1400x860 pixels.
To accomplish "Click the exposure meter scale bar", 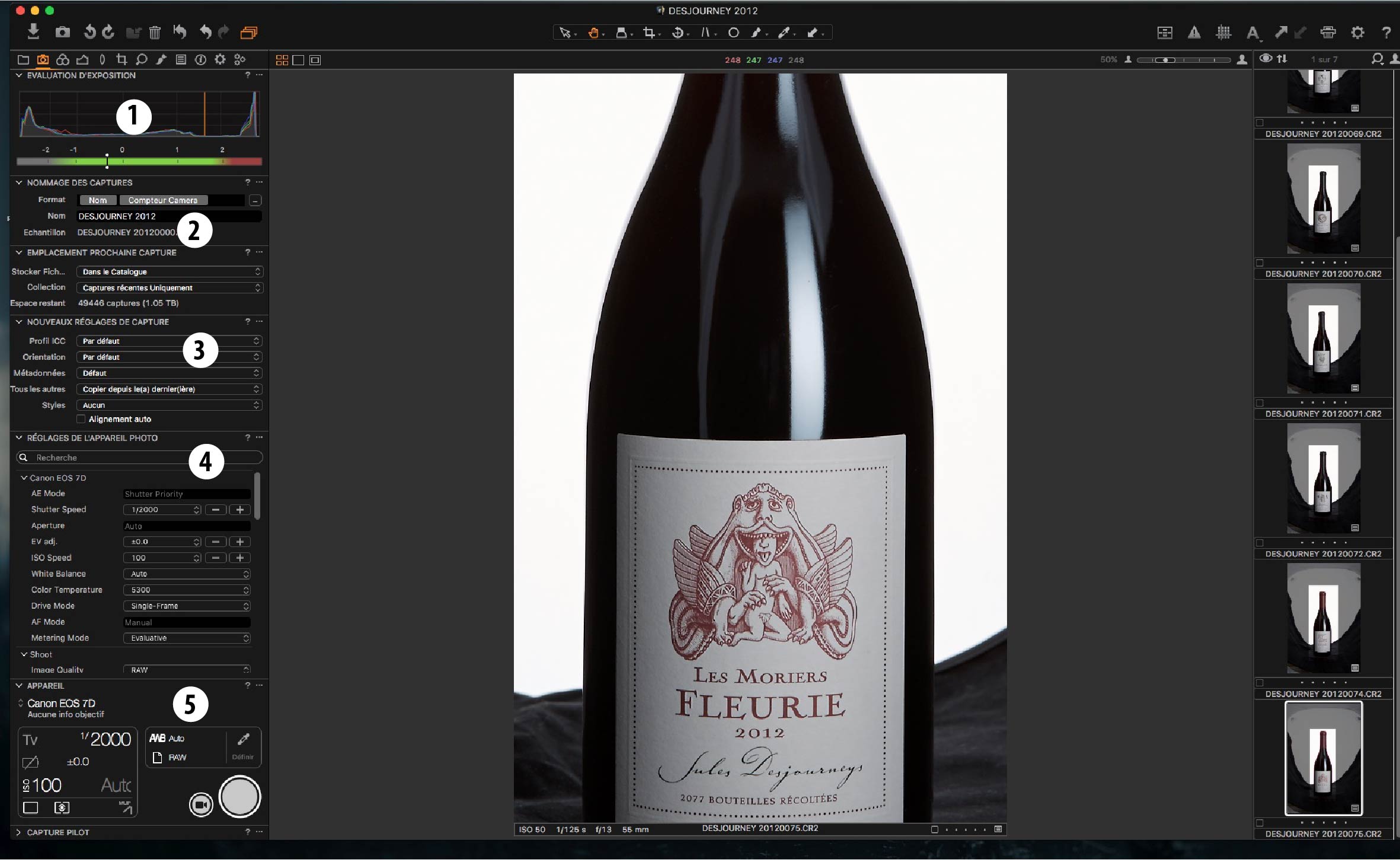I will [x=139, y=161].
